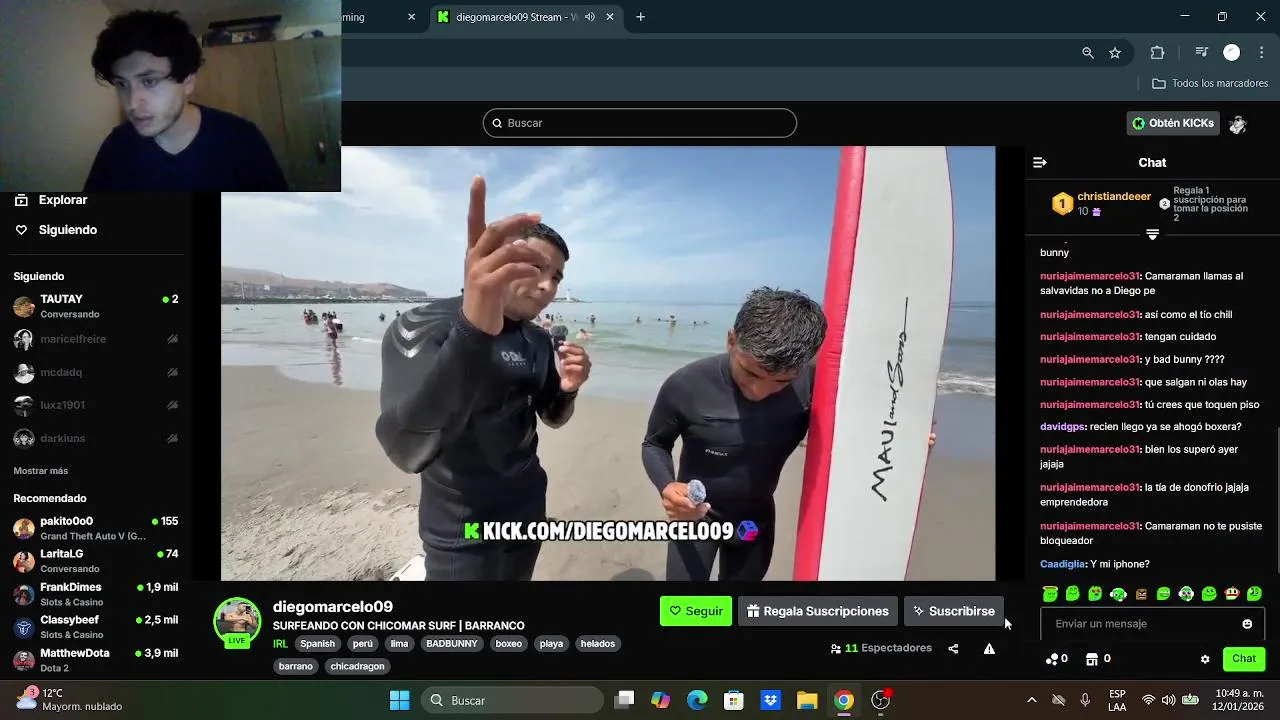
Task: Click Regala Suscripciones button
Action: click(x=818, y=611)
